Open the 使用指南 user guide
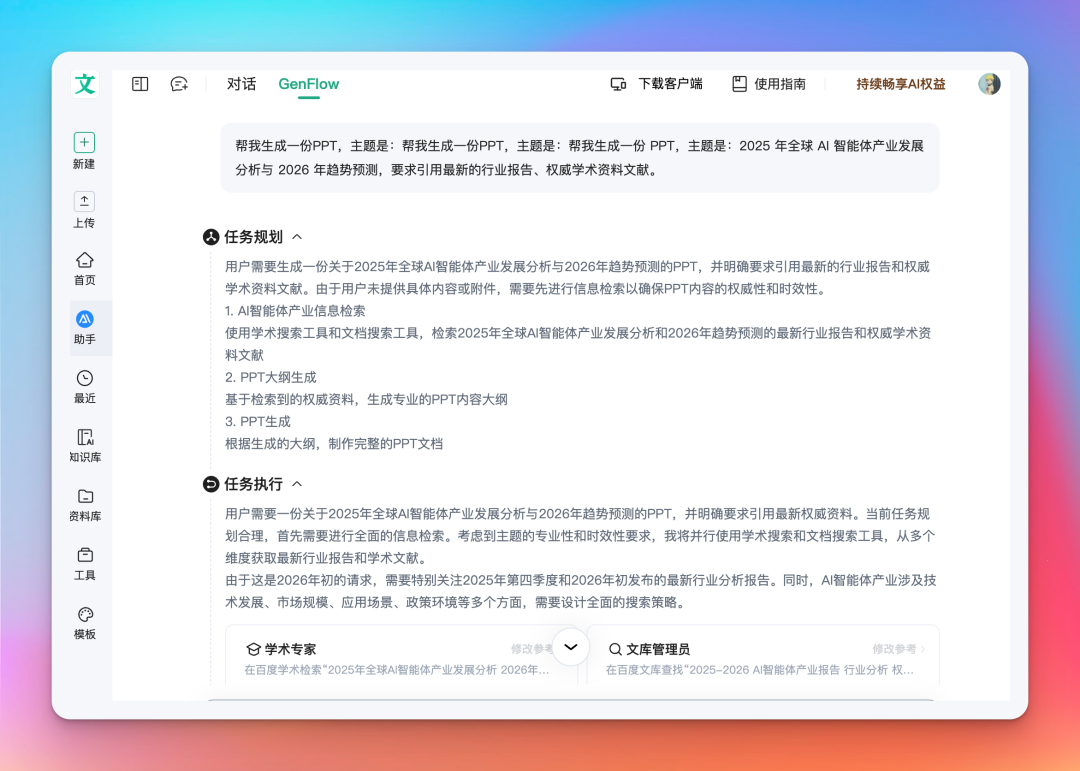 [x=768, y=84]
